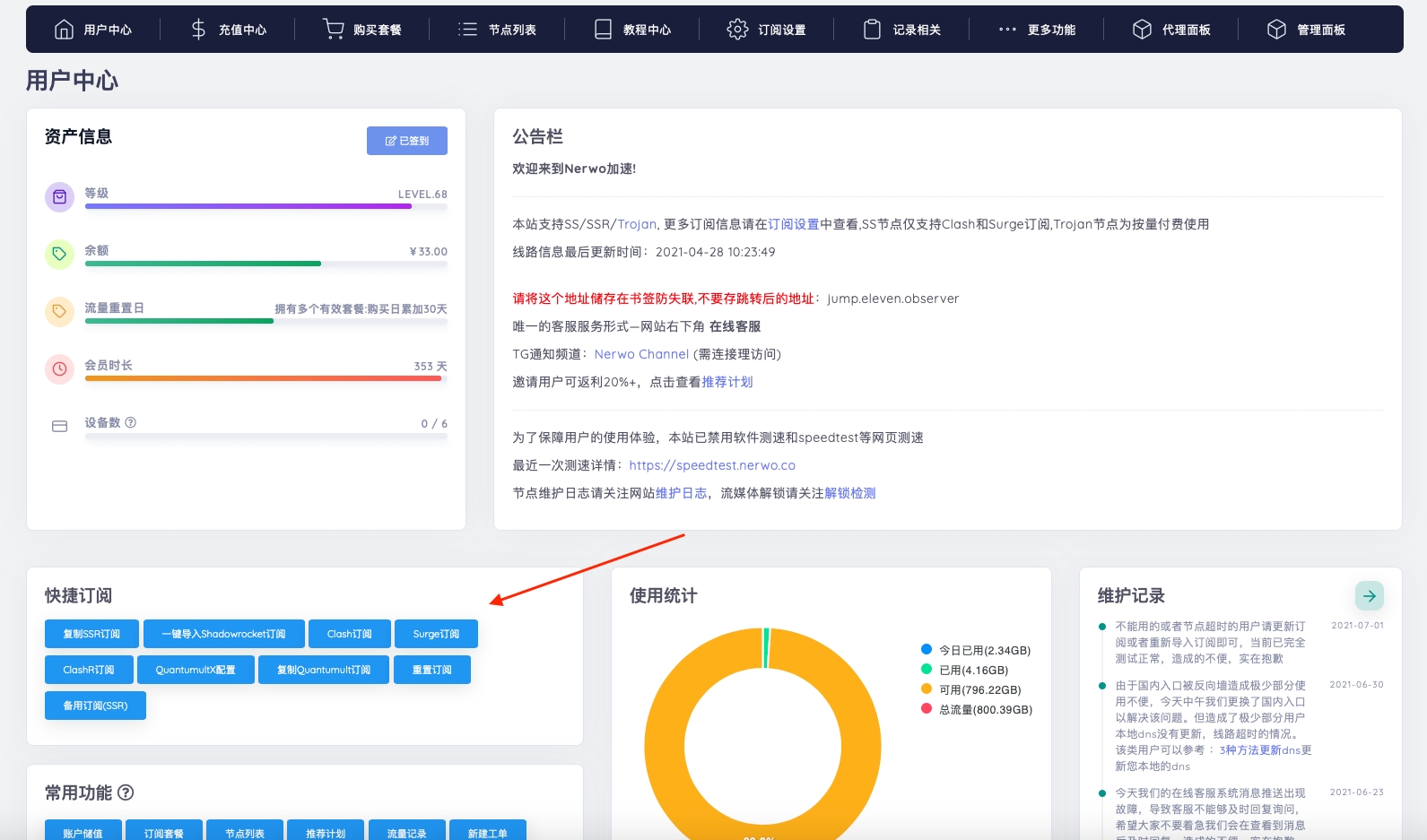This screenshot has height=840, width=1427.
Task: Click the 复制SSR订阅 button
Action: point(91,634)
